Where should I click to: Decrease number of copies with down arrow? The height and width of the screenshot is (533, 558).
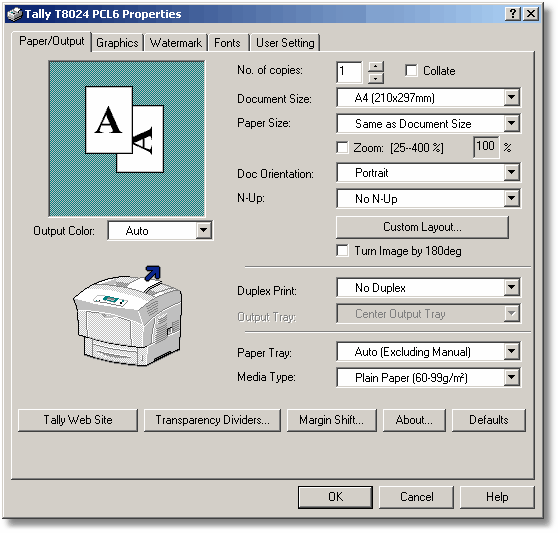(376, 78)
